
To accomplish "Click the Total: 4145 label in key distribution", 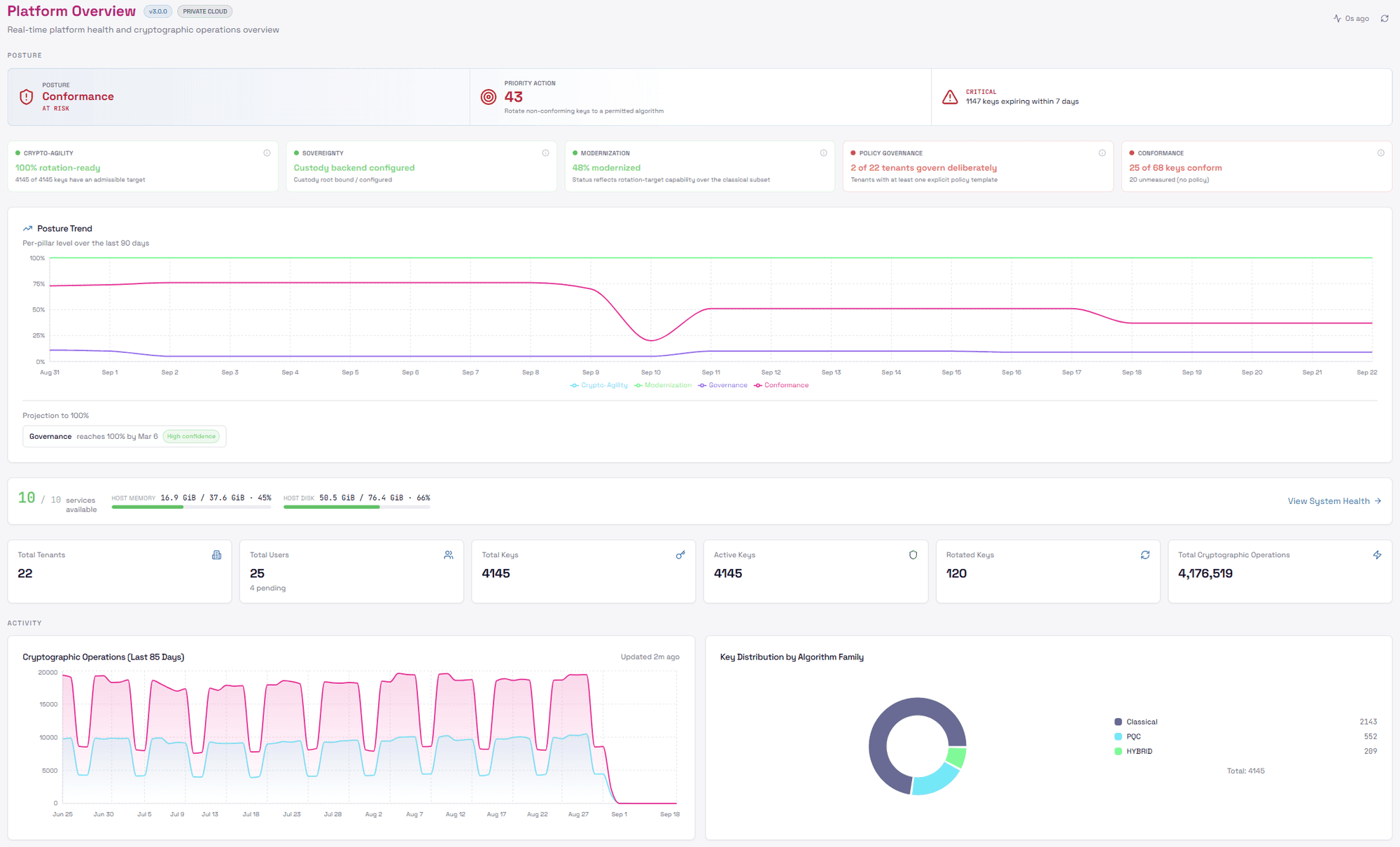I will tap(1246, 771).
